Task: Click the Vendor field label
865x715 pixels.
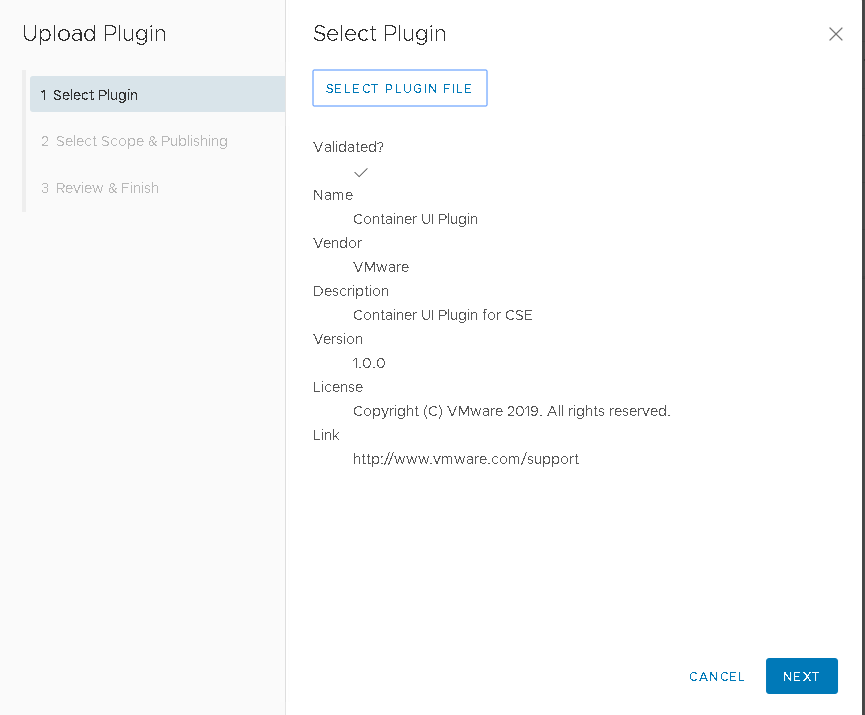Action: [x=337, y=243]
